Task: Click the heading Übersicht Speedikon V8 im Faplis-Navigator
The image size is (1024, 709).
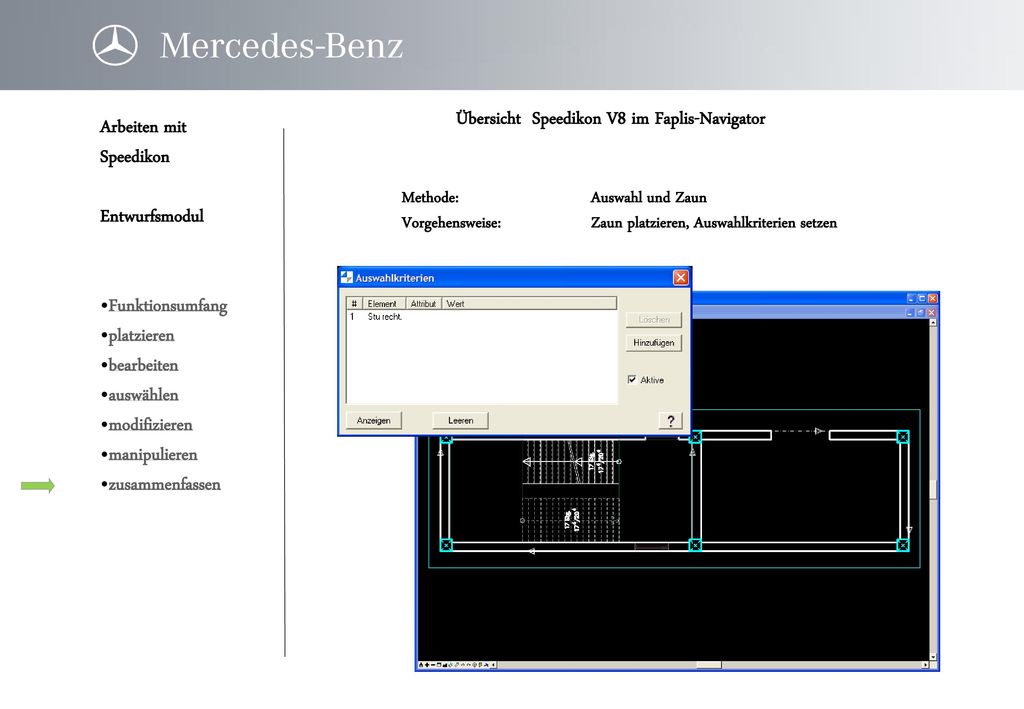Action: pos(610,118)
